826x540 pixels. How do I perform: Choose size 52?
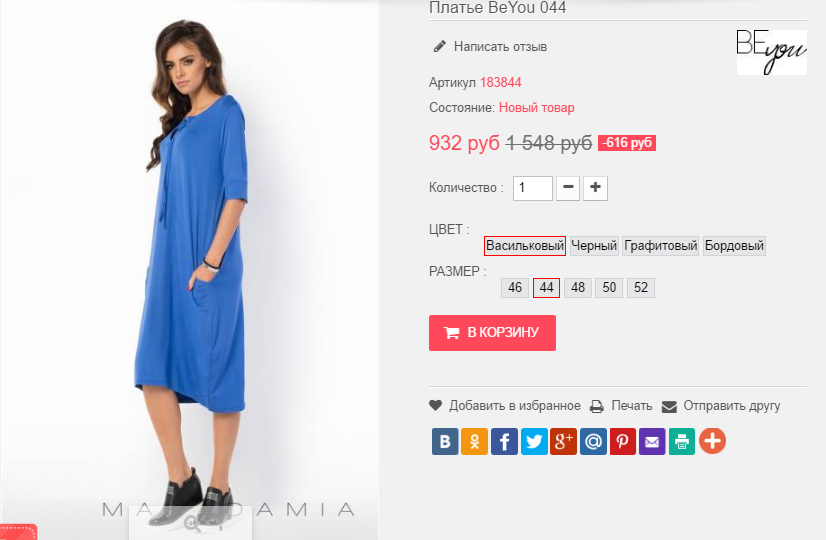click(x=641, y=288)
